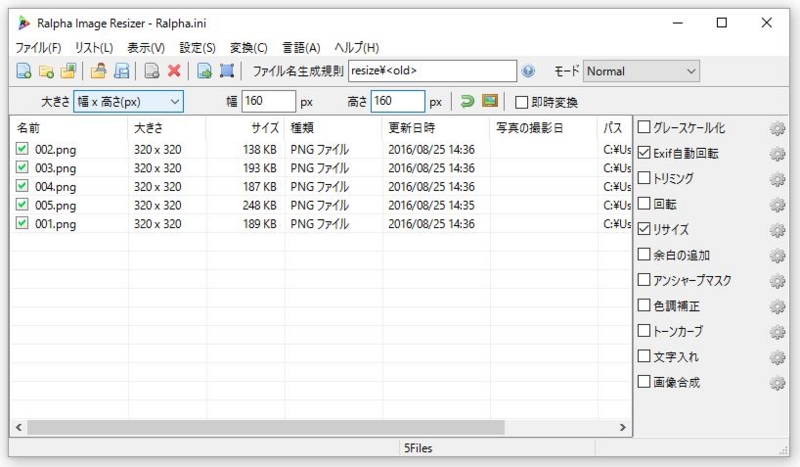Open settings gear for 回転
This screenshot has height=467, width=800.
pos(778,205)
